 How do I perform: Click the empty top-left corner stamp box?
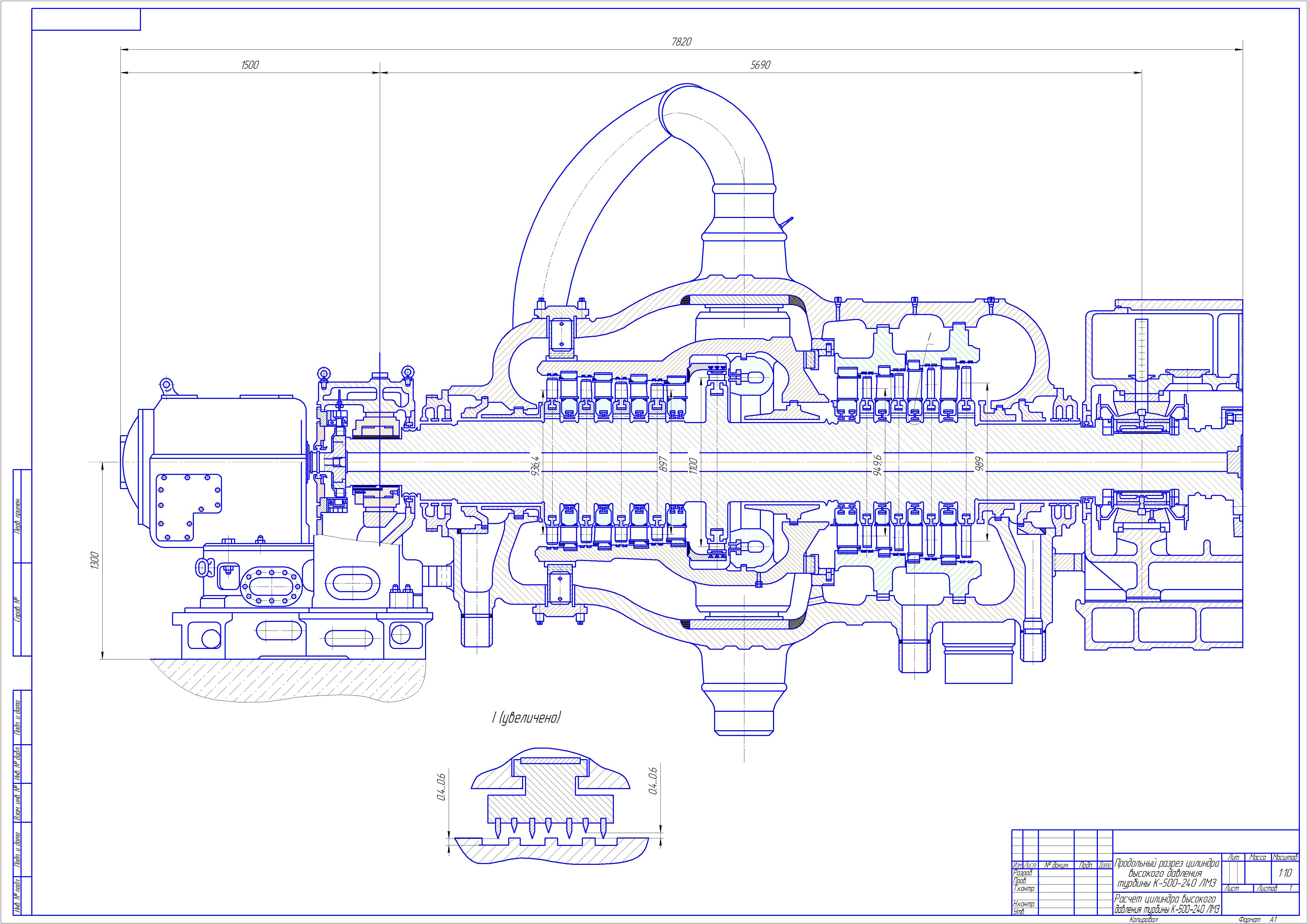pos(86,19)
